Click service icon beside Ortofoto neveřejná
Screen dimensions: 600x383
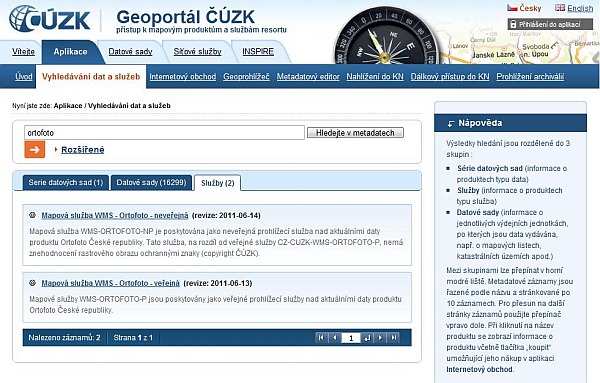point(33,215)
